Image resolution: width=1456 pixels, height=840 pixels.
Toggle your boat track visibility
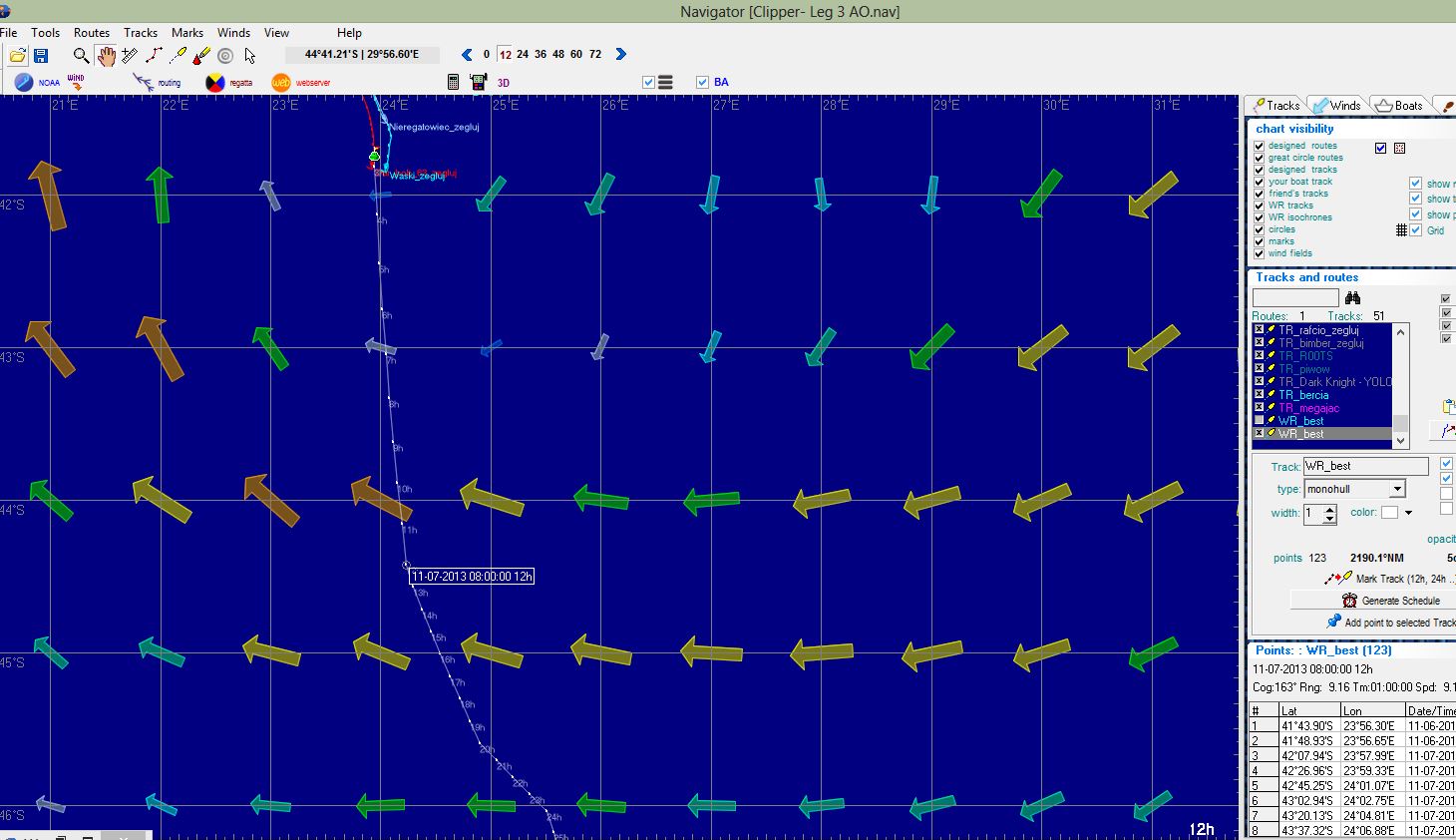1259,182
